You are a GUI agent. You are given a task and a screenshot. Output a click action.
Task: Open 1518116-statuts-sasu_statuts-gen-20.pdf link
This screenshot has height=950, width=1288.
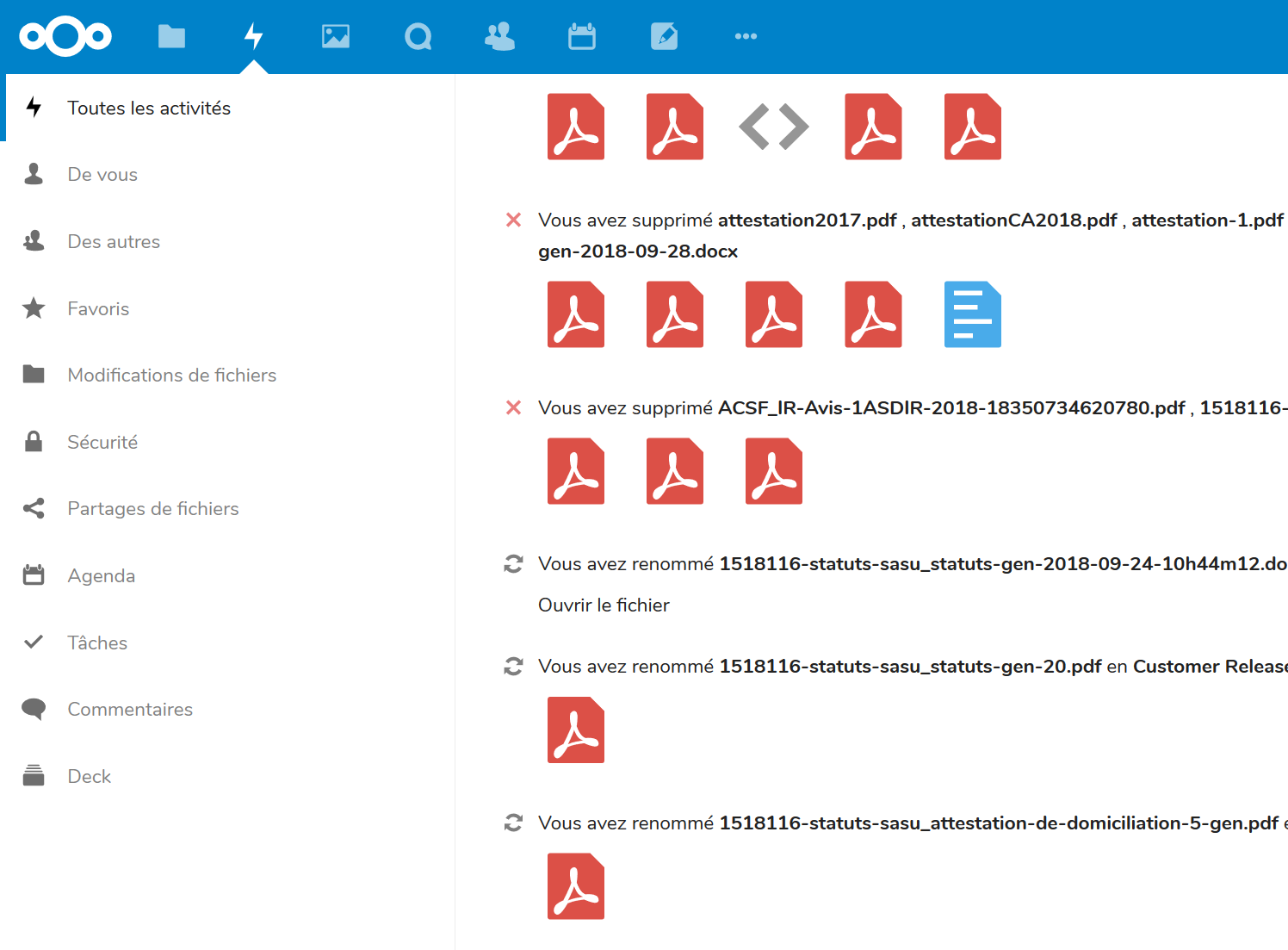coord(910,667)
